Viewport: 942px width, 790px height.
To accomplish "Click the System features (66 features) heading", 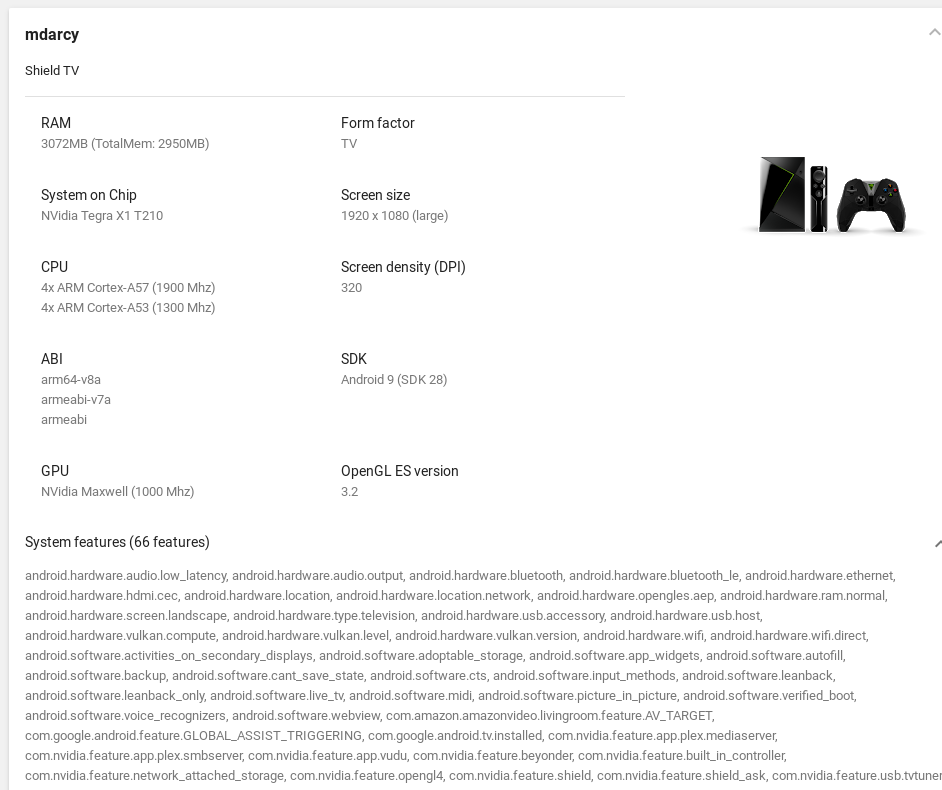I will pos(117,542).
